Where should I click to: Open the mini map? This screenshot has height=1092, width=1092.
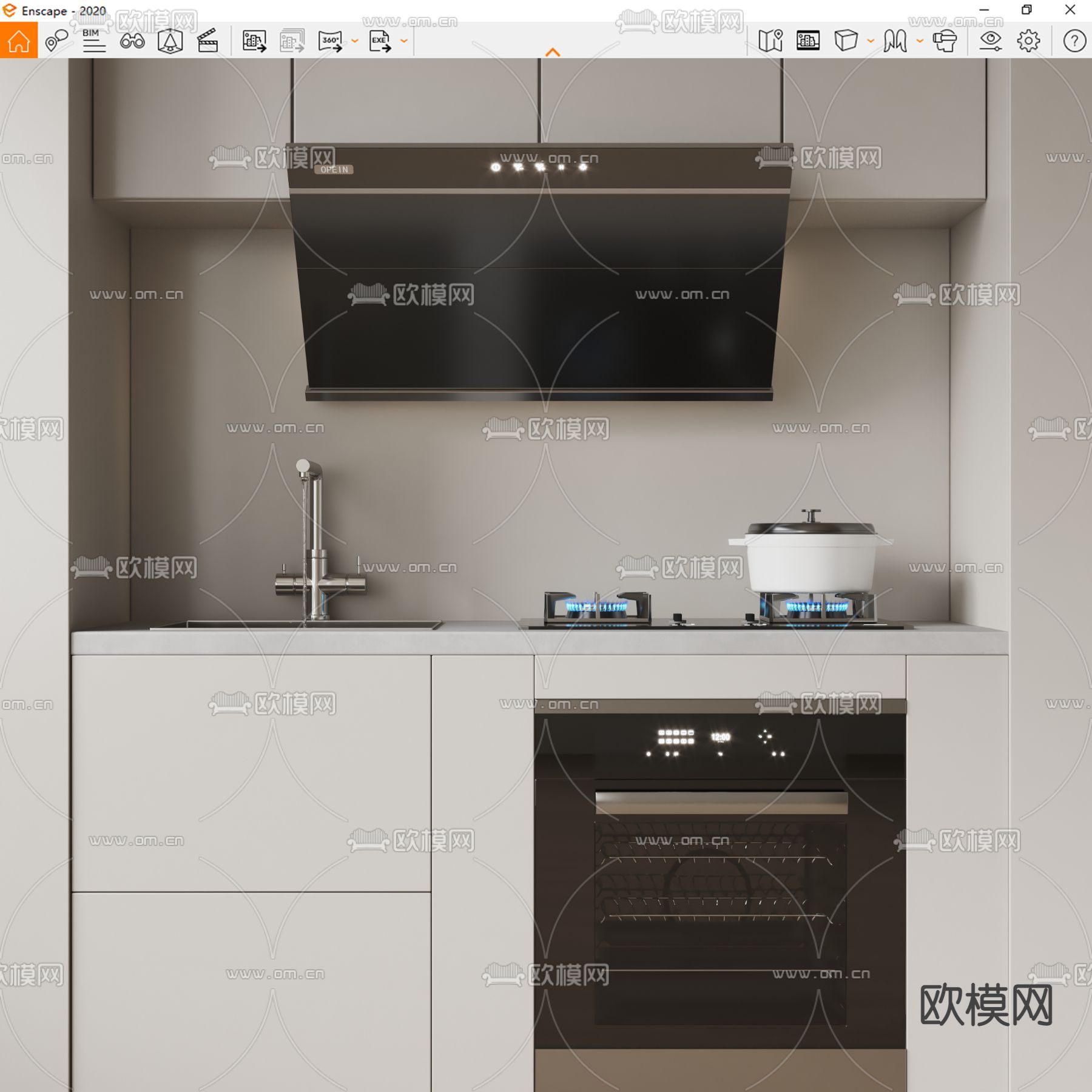pos(770,41)
